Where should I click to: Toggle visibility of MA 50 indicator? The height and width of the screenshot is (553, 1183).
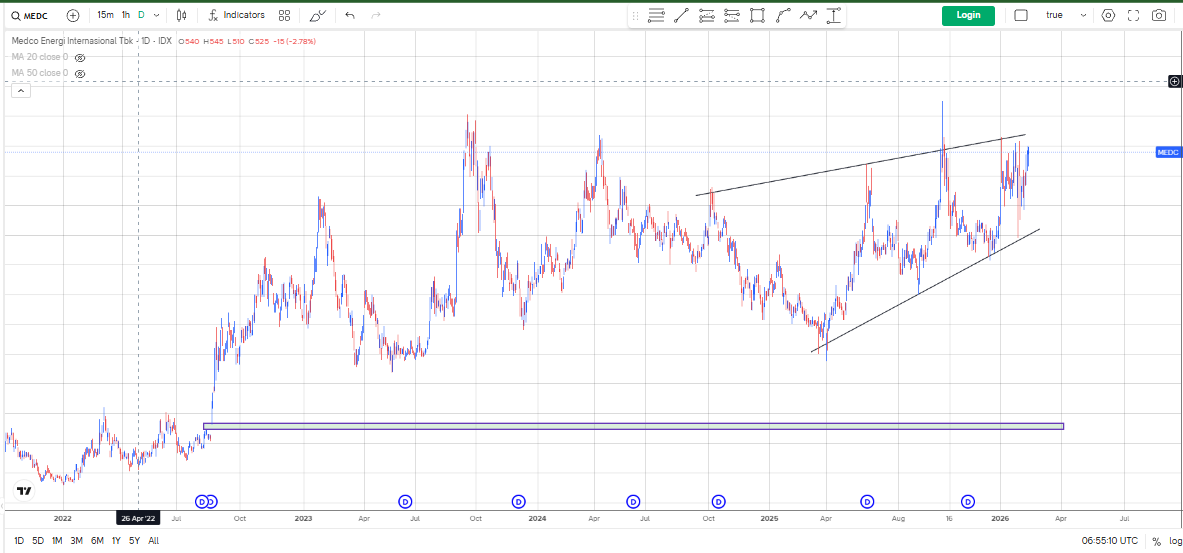point(80,73)
